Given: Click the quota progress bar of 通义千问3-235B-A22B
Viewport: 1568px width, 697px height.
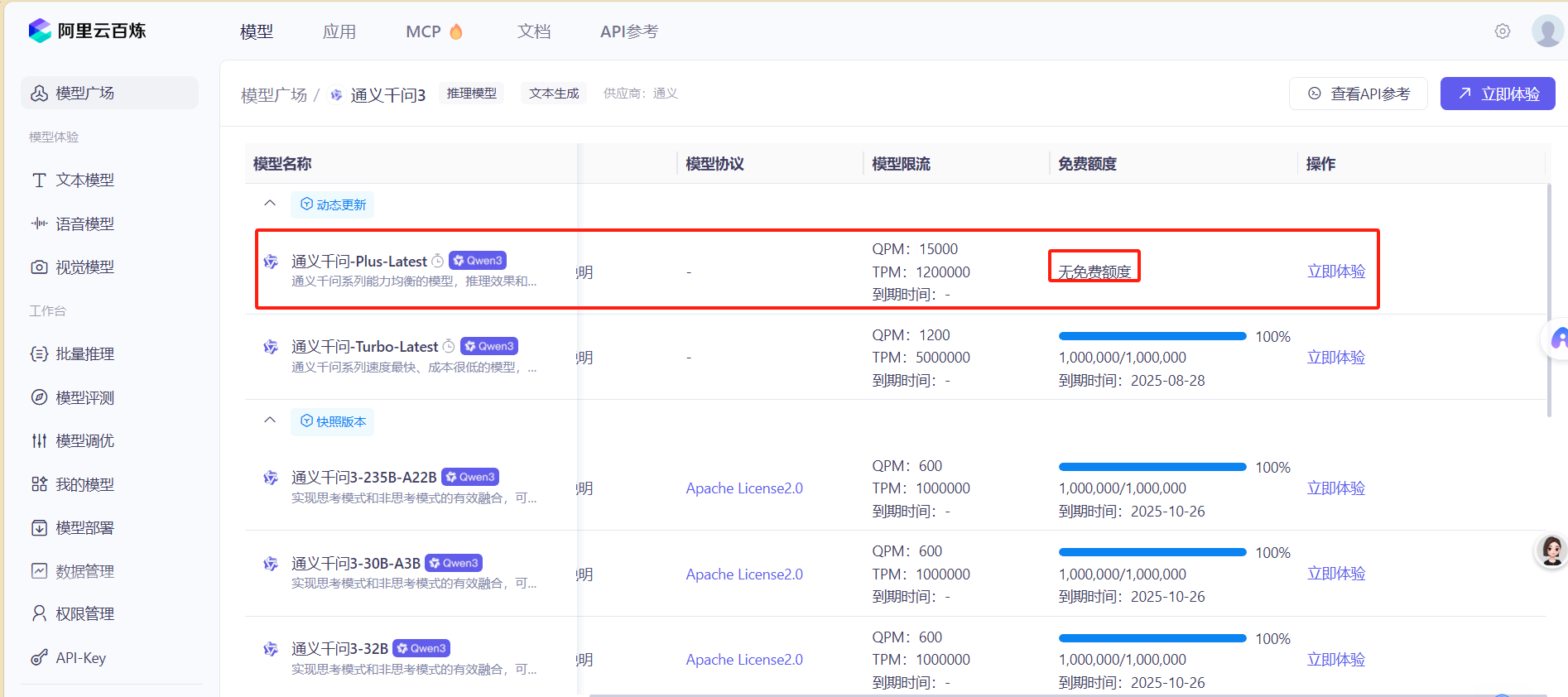Looking at the screenshot, I should point(1152,467).
